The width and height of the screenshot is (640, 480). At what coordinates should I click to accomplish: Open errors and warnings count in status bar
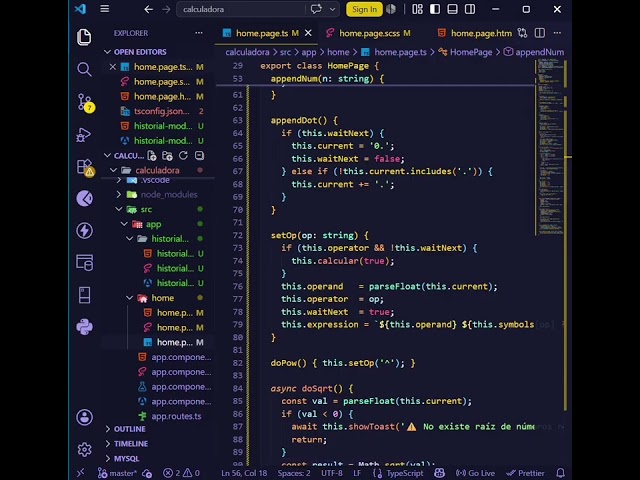(182, 473)
